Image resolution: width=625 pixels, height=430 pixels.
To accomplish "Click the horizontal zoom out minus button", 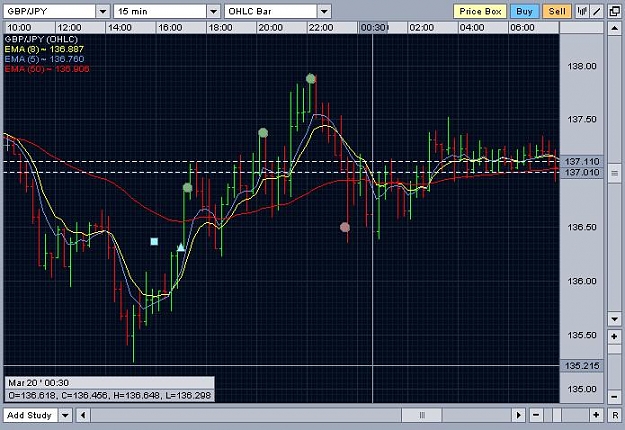I will click(536, 415).
